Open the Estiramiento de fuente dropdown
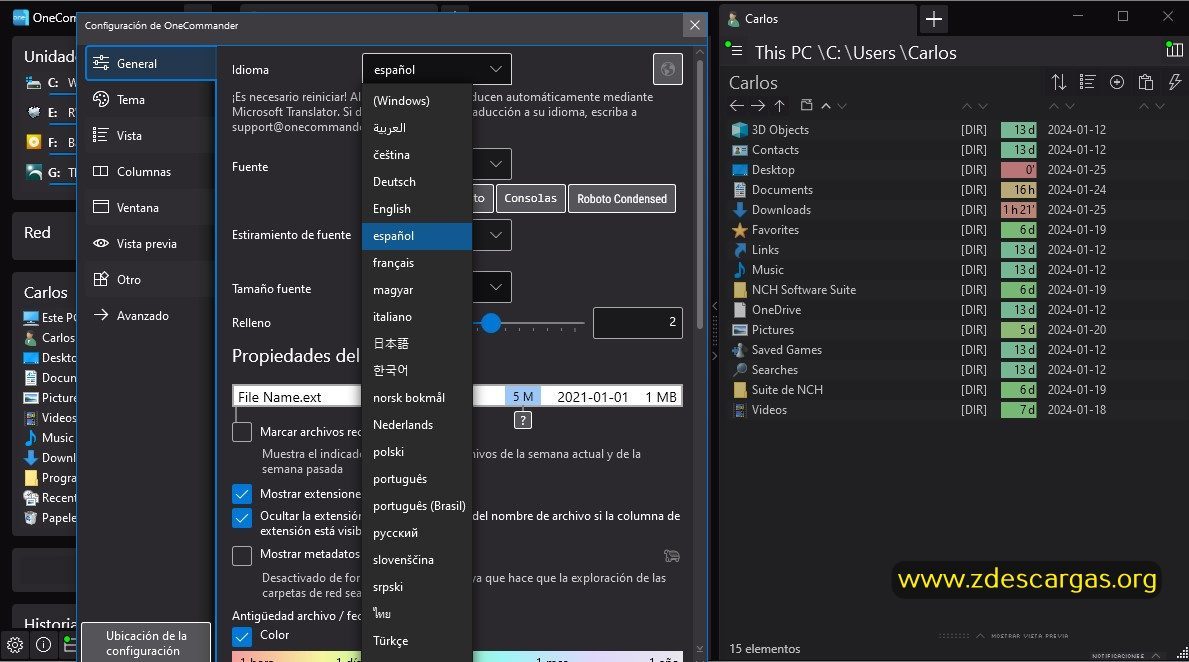This screenshot has width=1189, height=662. [x=495, y=235]
